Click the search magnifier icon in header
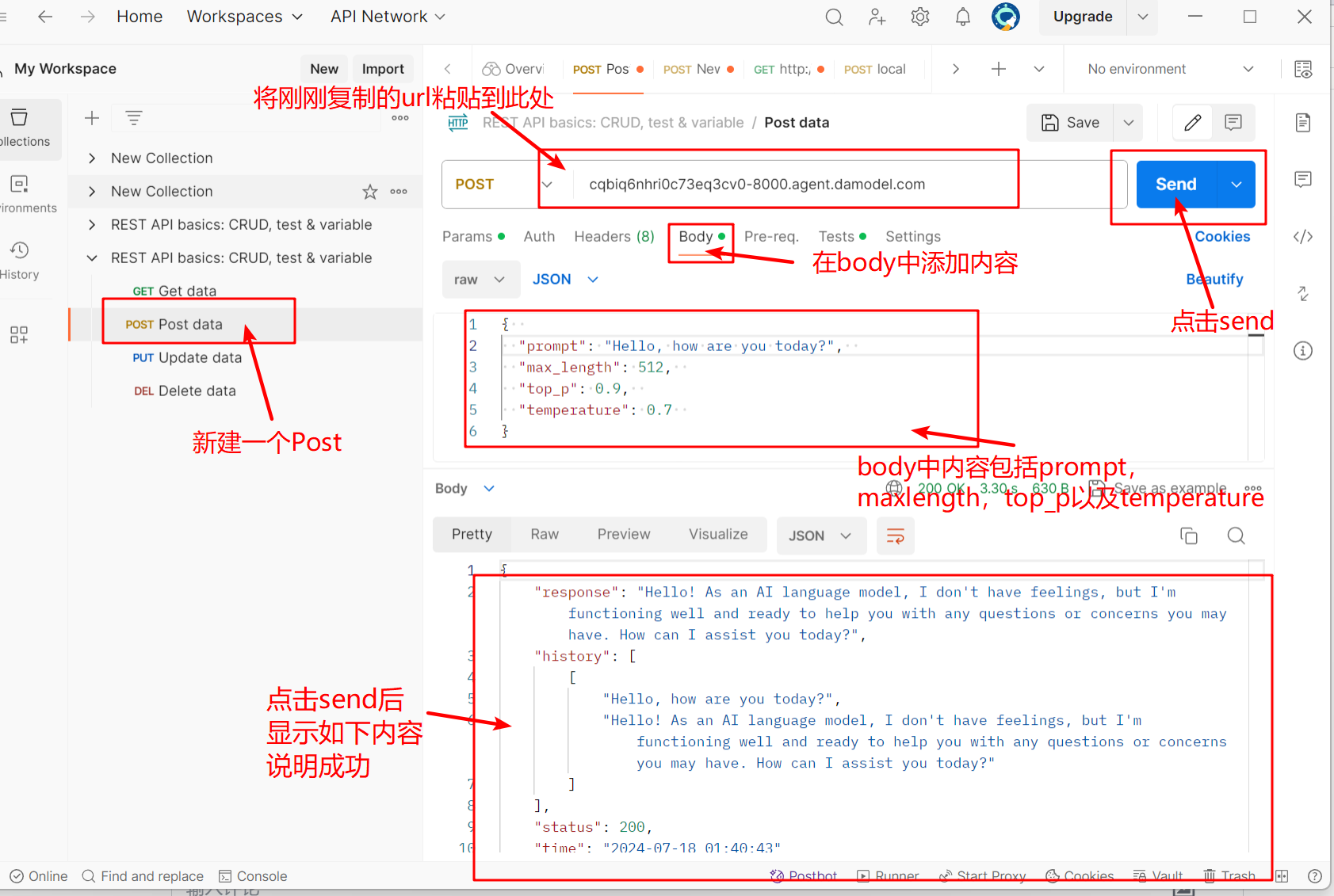This screenshot has height=896, width=1334. (834, 17)
